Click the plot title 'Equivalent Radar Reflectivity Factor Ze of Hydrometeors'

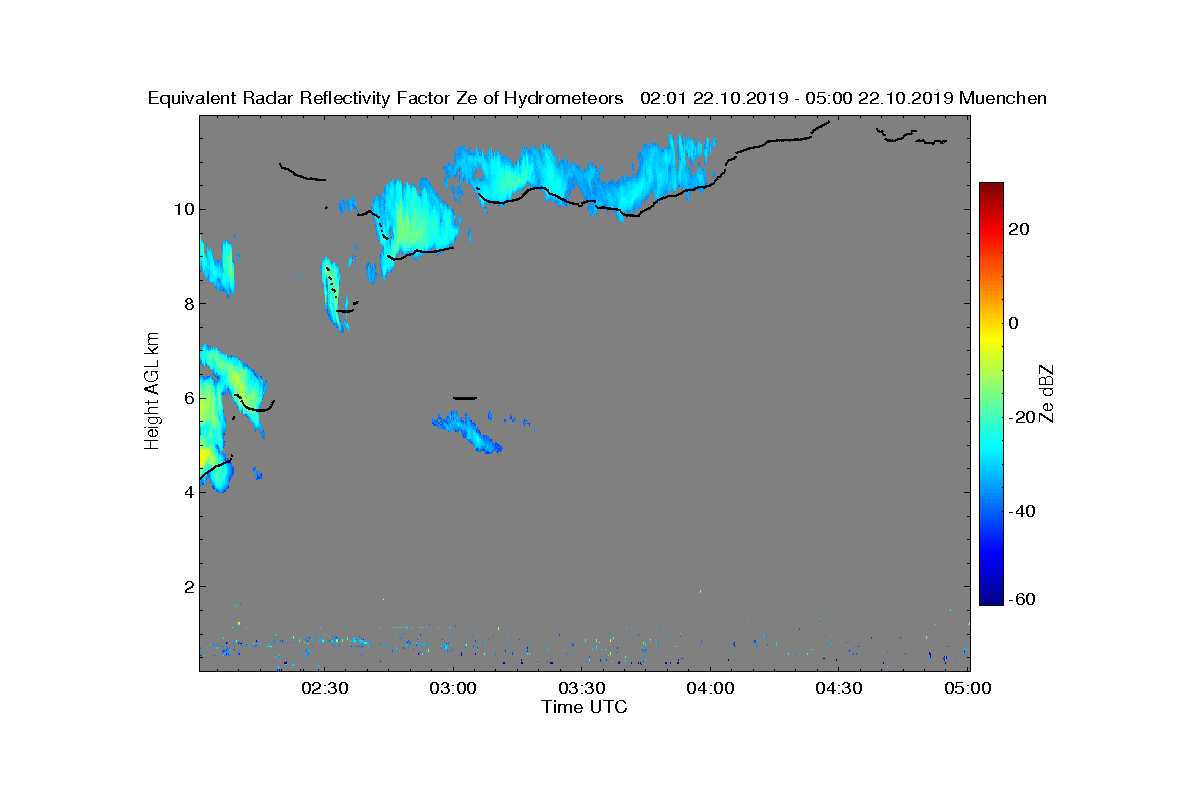(x=385, y=98)
